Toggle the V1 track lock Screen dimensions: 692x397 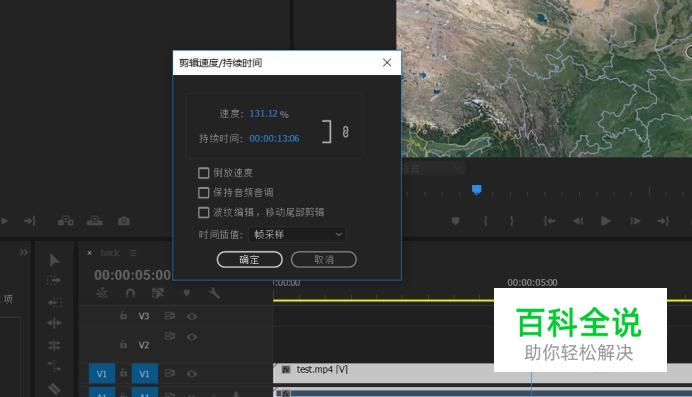click(x=124, y=373)
